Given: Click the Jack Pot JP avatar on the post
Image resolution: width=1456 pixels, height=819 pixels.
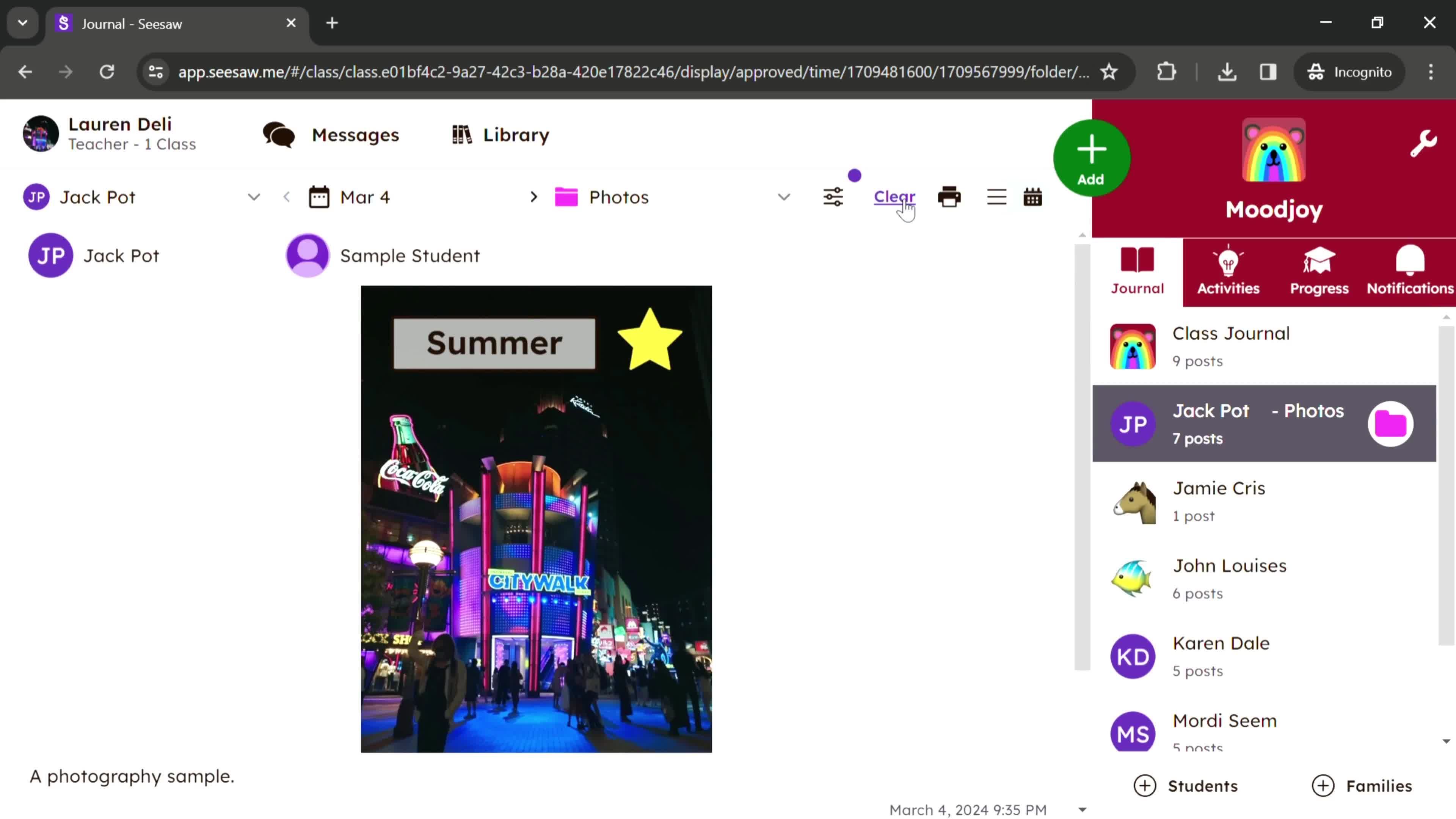Looking at the screenshot, I should 51,256.
